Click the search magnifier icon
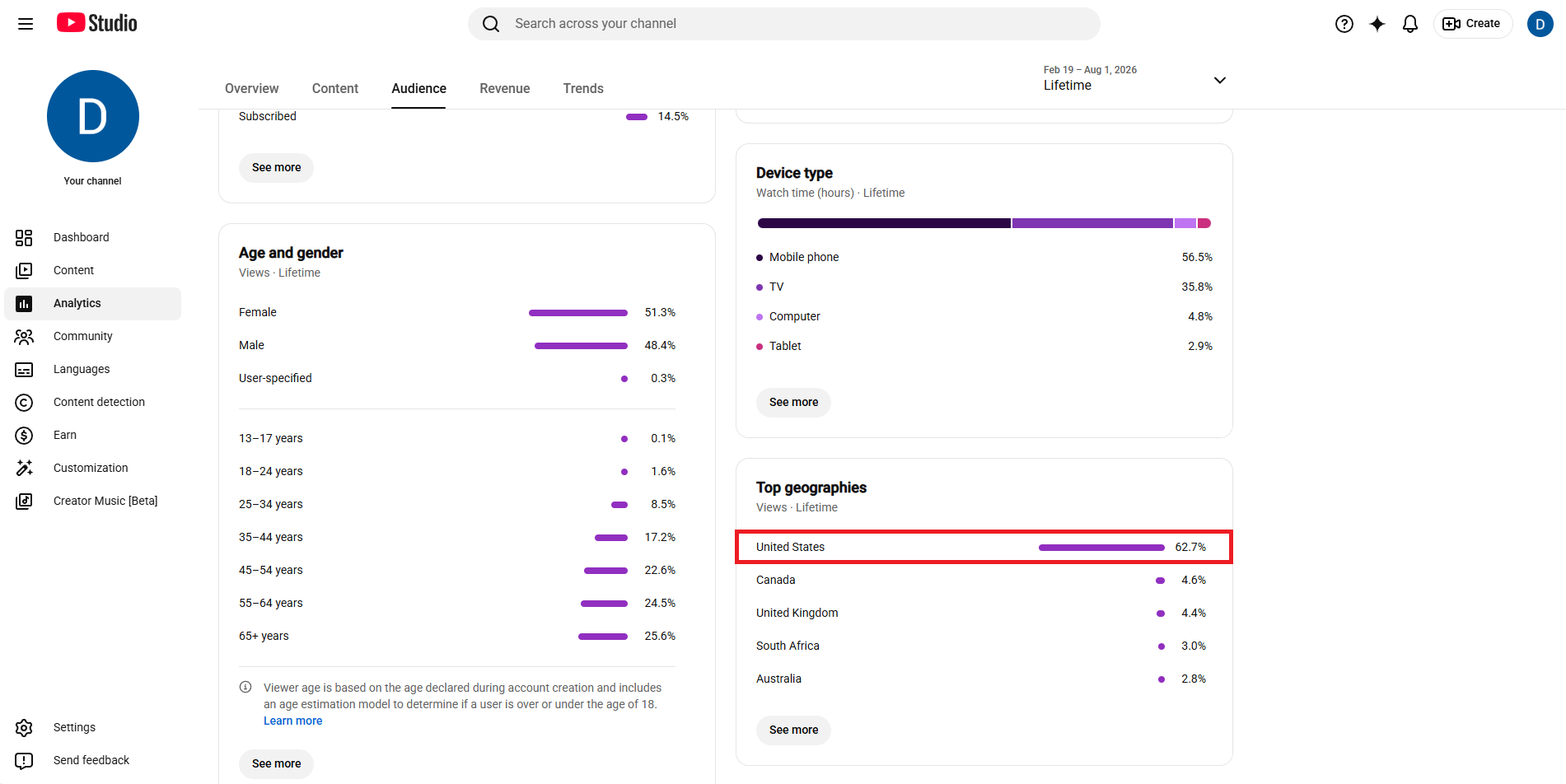1566x784 pixels. tap(491, 24)
